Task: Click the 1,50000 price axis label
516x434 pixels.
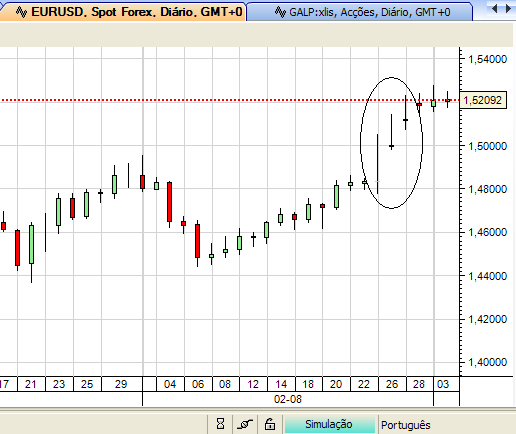Action: pos(487,146)
